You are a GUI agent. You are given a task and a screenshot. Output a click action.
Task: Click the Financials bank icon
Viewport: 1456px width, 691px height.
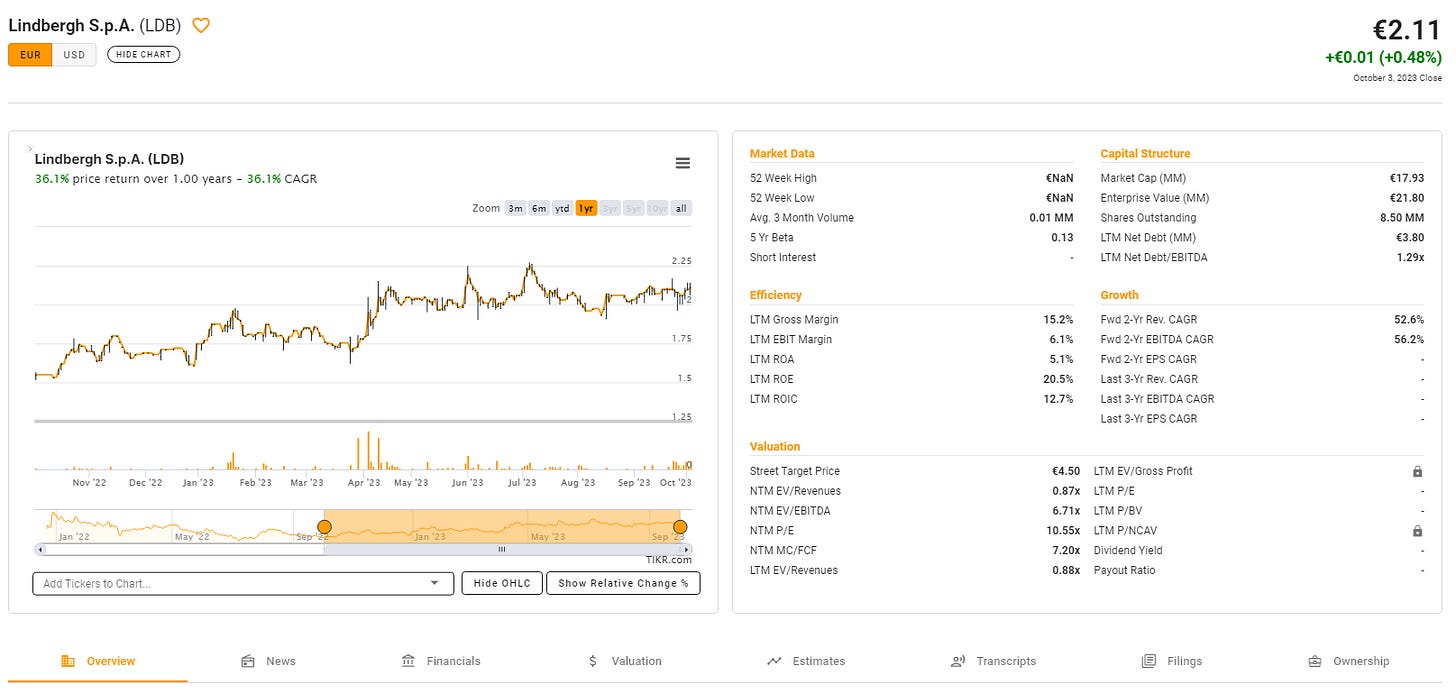click(x=408, y=661)
